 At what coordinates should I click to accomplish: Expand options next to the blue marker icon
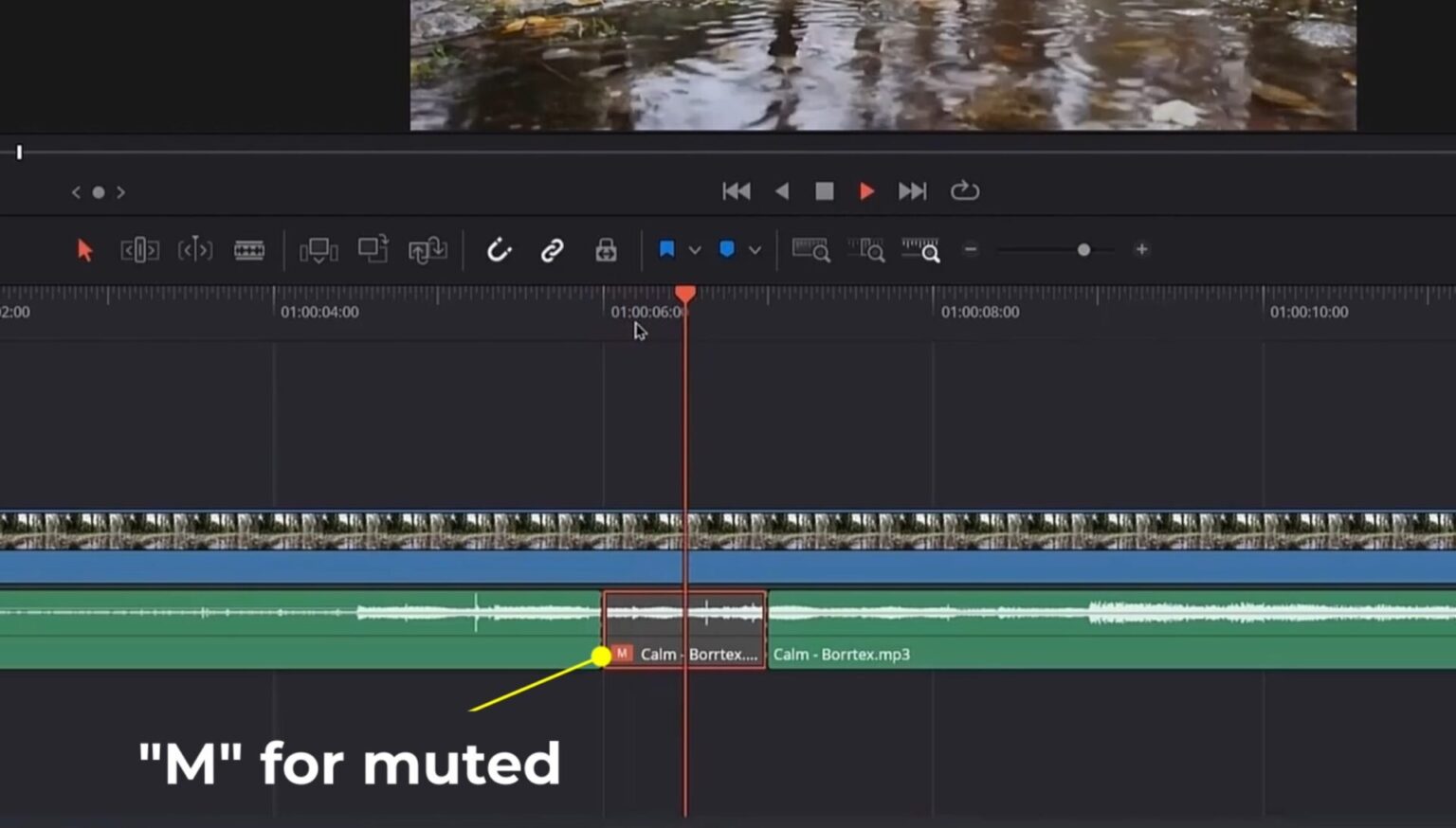point(755,249)
